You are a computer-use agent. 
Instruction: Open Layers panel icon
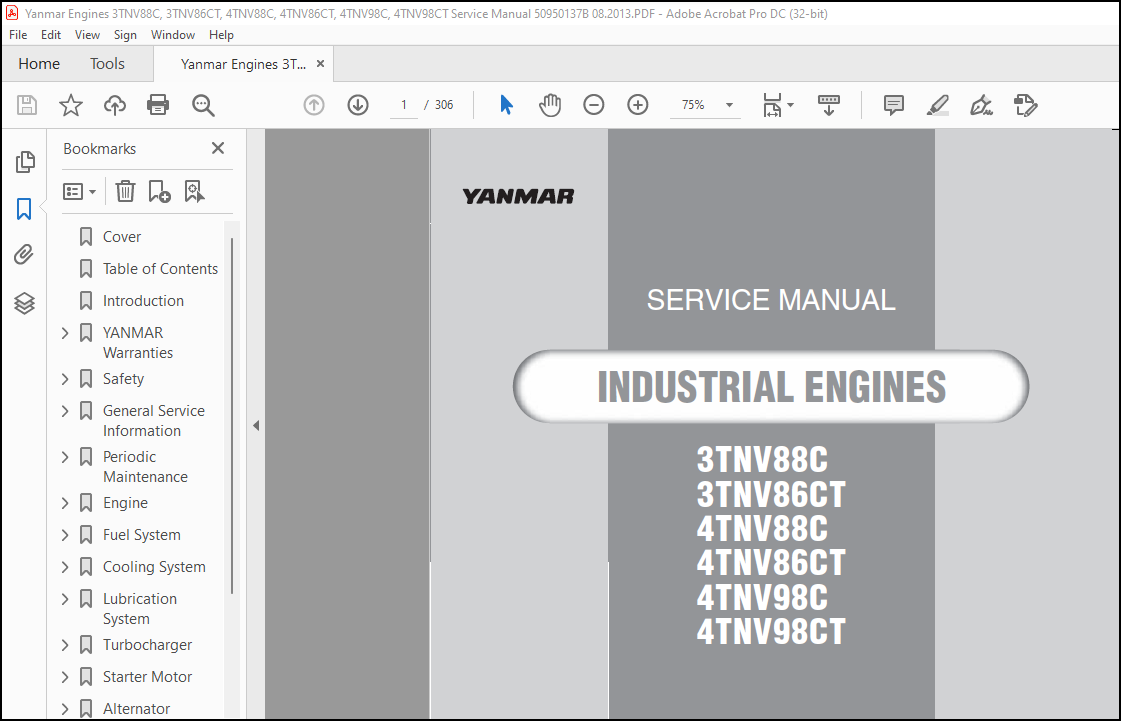tap(24, 303)
